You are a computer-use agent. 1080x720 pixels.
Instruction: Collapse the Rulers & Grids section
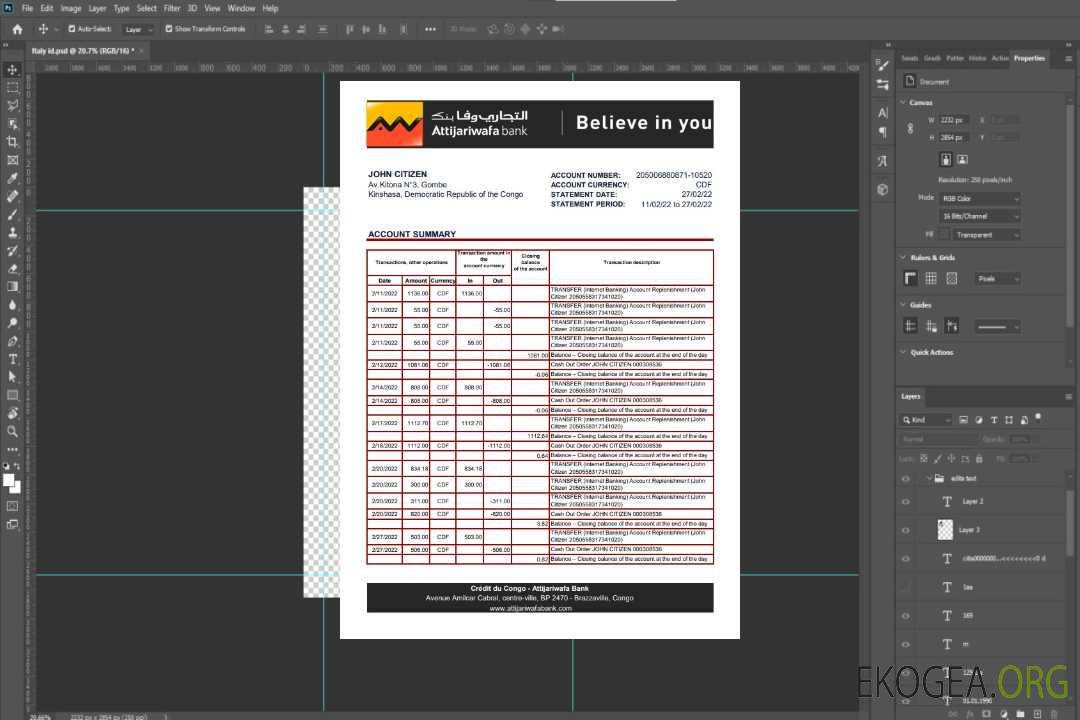(903, 257)
